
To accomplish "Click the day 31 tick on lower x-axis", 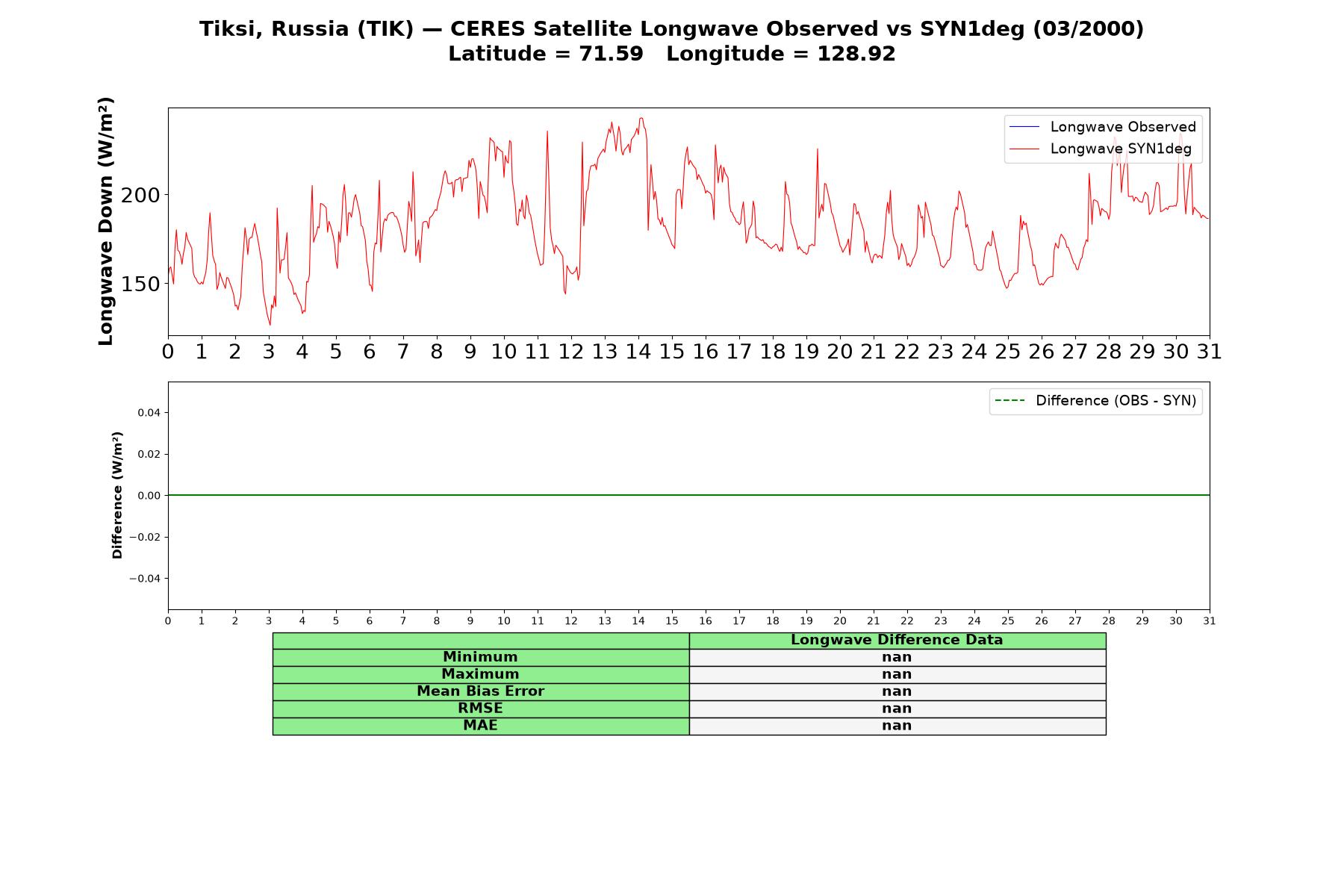I will [1210, 621].
